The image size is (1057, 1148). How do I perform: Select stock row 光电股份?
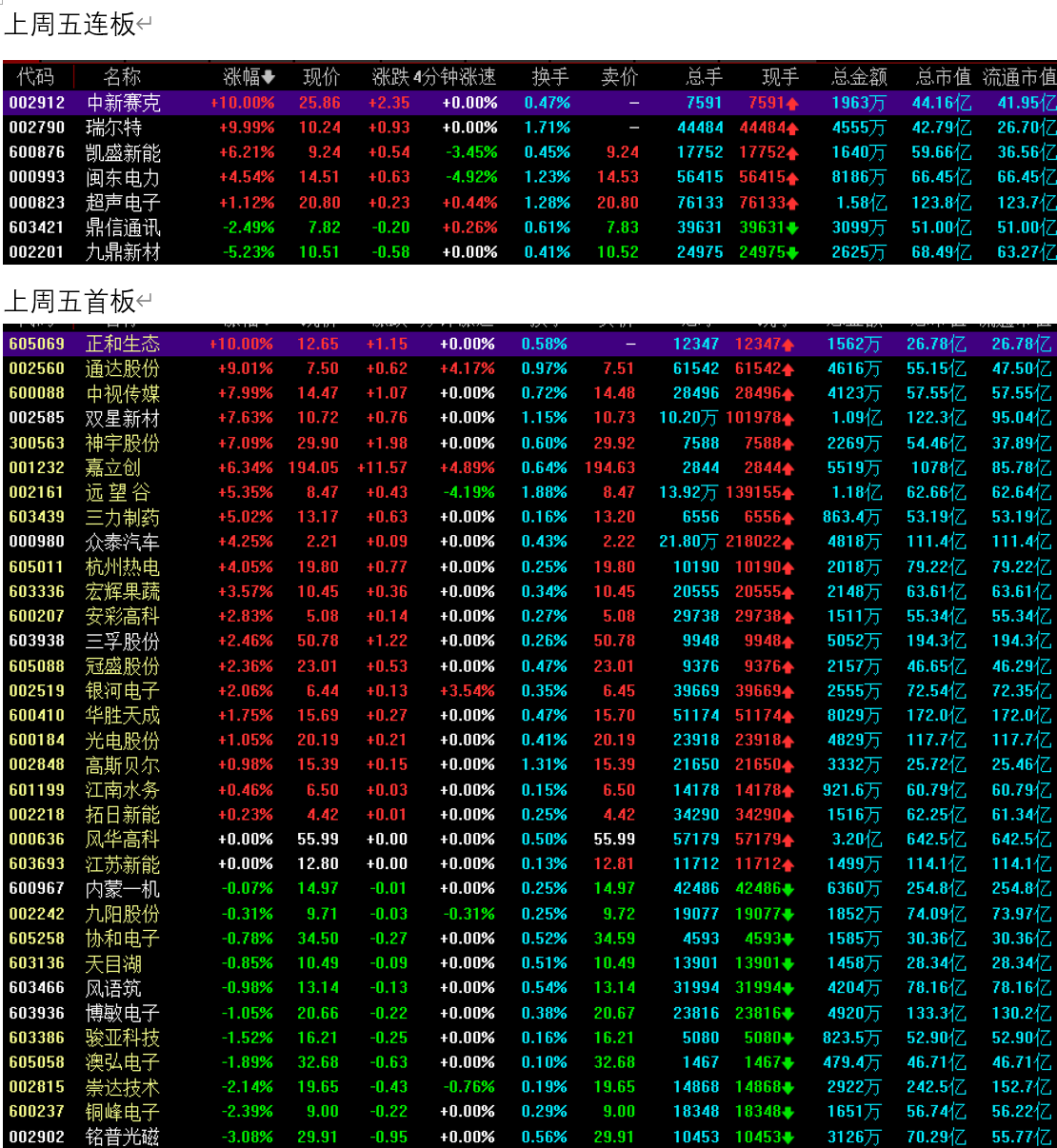pos(529,741)
